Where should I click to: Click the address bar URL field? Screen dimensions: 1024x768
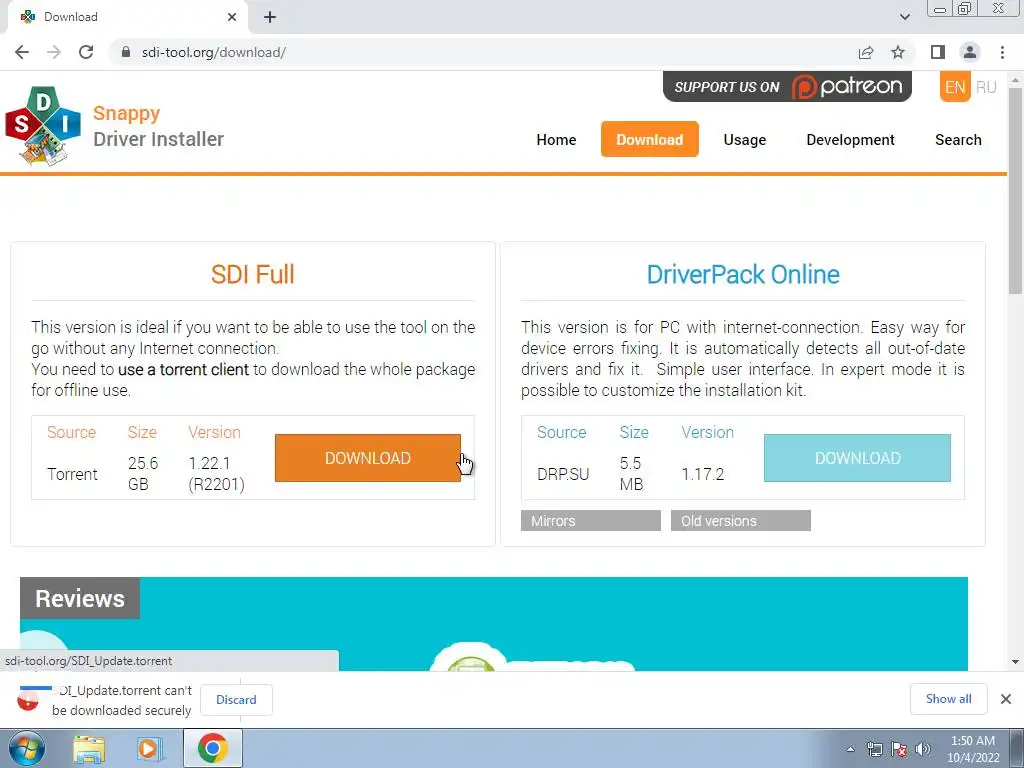(483, 52)
